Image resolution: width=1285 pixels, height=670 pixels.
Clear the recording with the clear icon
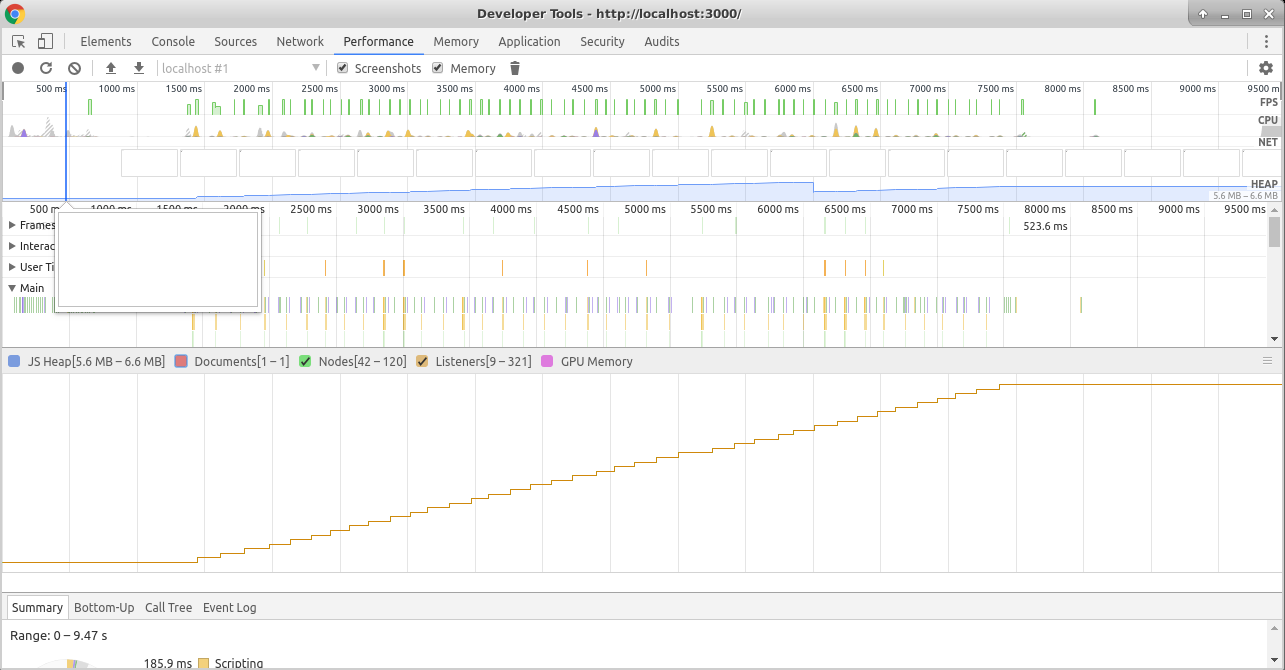tap(74, 68)
